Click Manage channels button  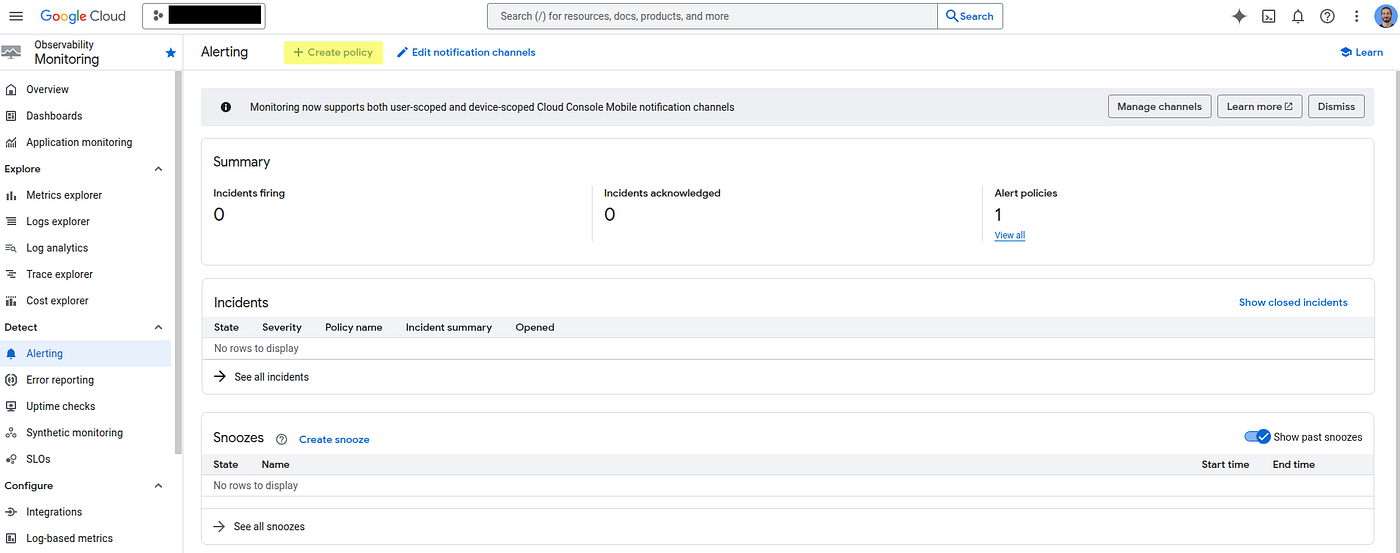[x=1160, y=107]
